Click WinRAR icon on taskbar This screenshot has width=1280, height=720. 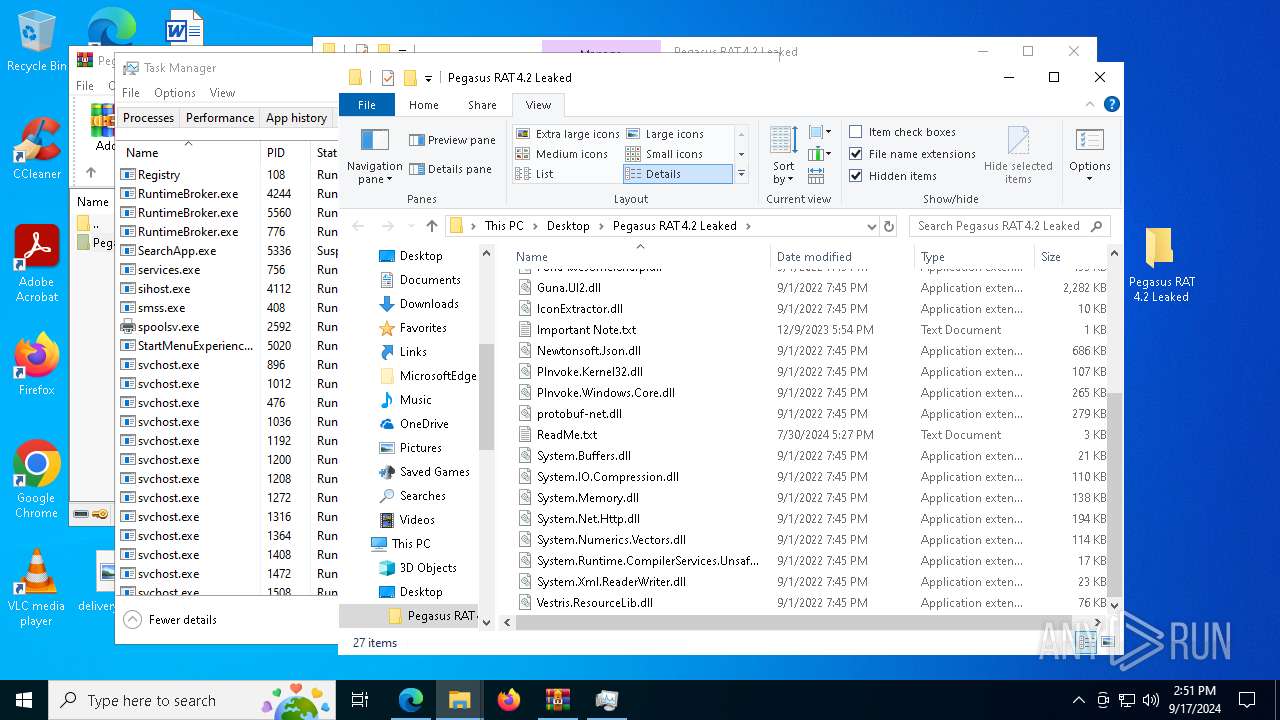(x=557, y=700)
